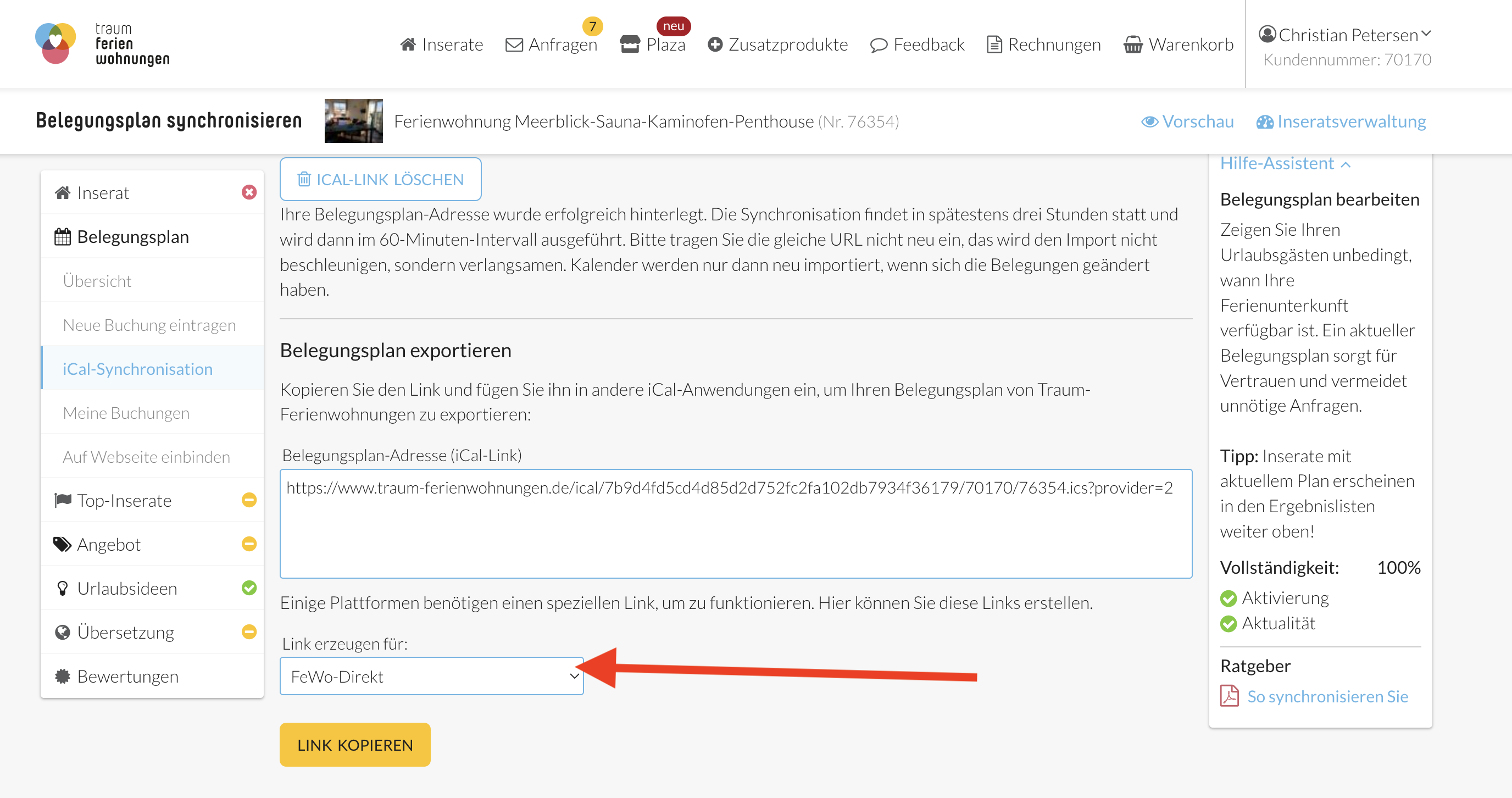Click green check next to Aktivierung

[1228, 598]
